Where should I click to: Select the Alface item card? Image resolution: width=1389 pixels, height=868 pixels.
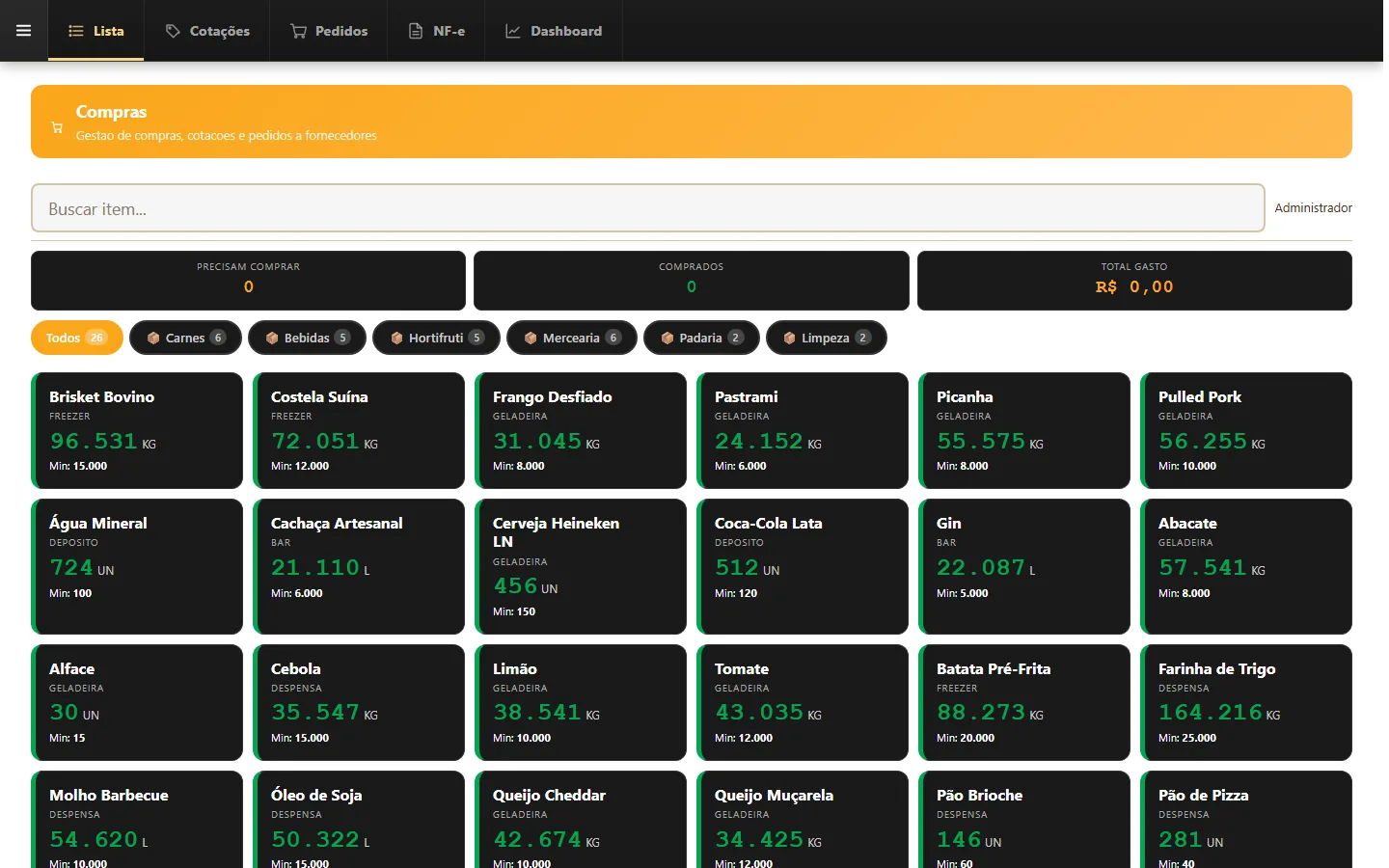point(137,702)
